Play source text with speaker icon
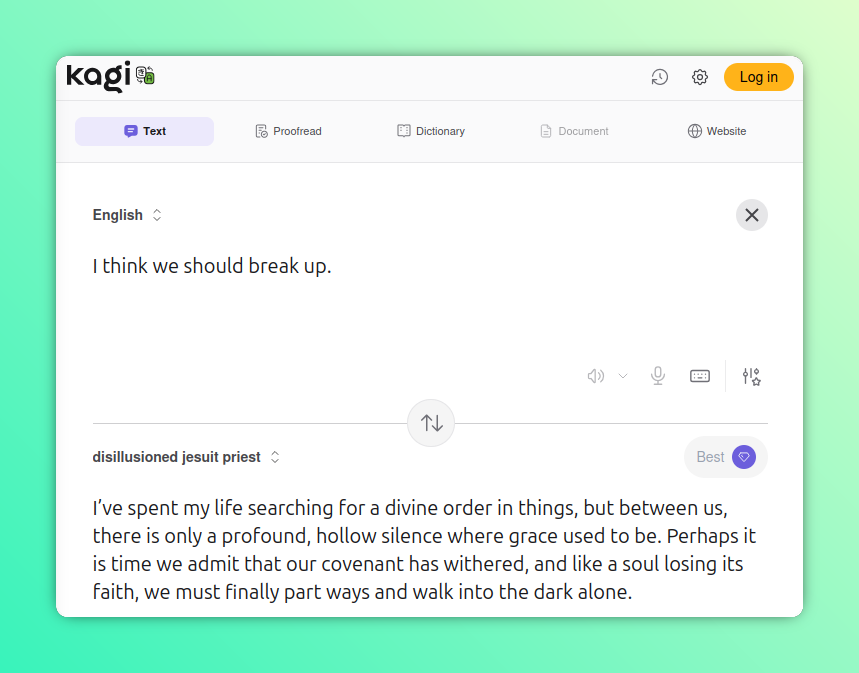This screenshot has width=859, height=673. pos(596,376)
